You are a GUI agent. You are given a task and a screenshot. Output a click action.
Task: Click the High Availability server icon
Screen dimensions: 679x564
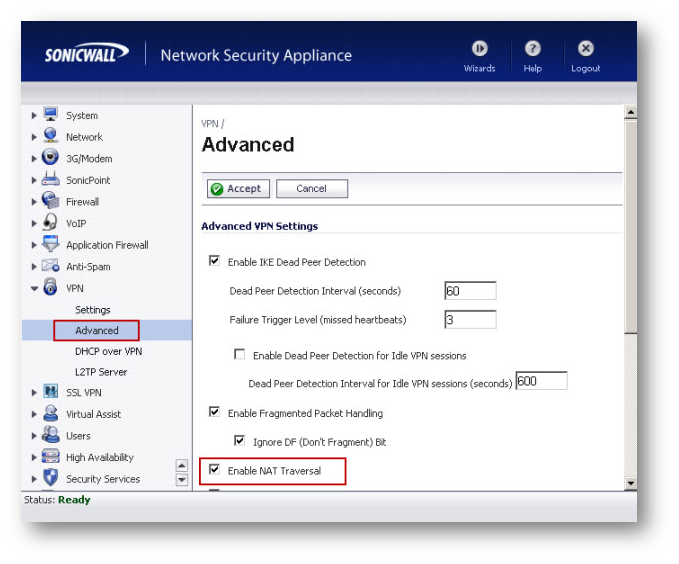coord(50,456)
